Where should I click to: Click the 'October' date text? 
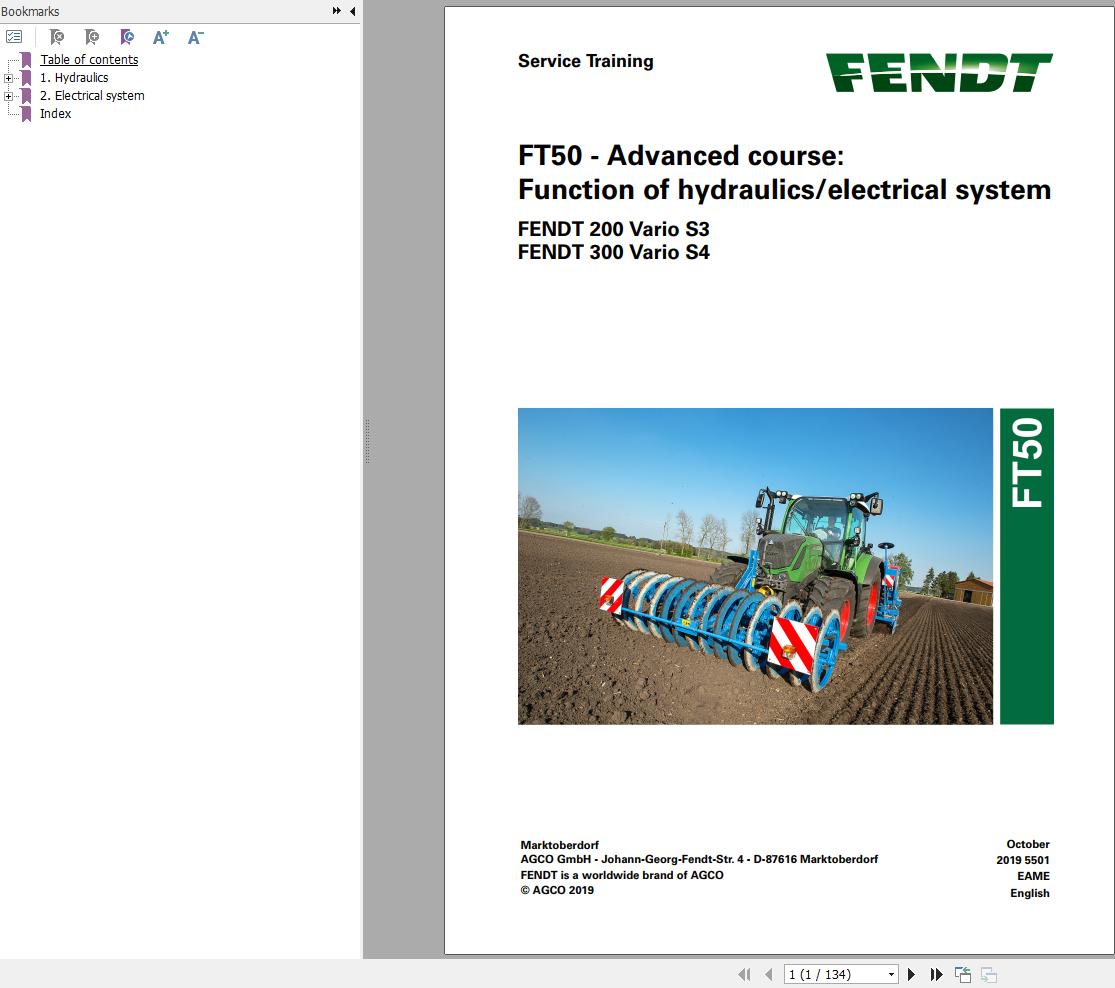click(x=1028, y=844)
